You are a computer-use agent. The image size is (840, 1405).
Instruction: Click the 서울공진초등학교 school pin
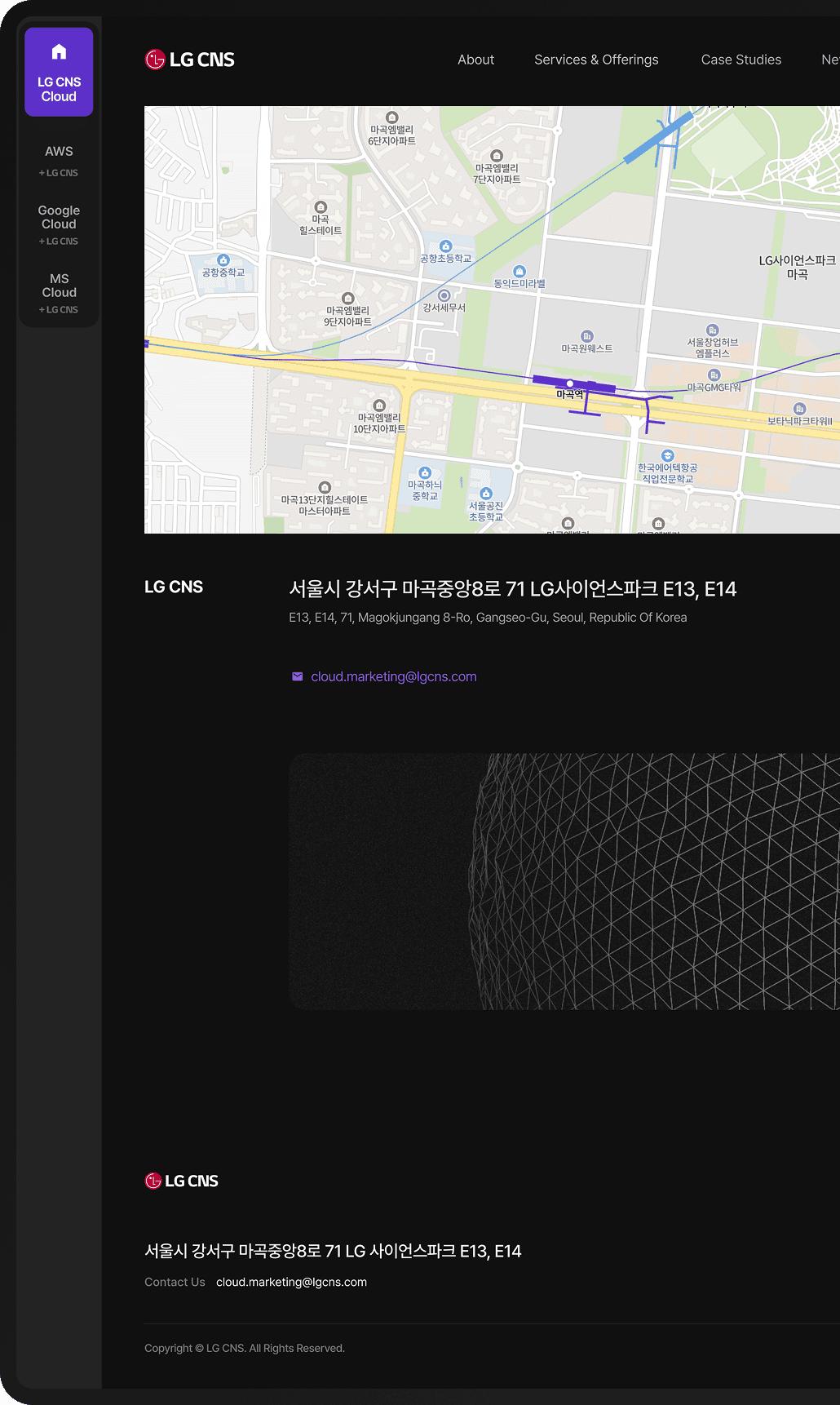click(486, 494)
